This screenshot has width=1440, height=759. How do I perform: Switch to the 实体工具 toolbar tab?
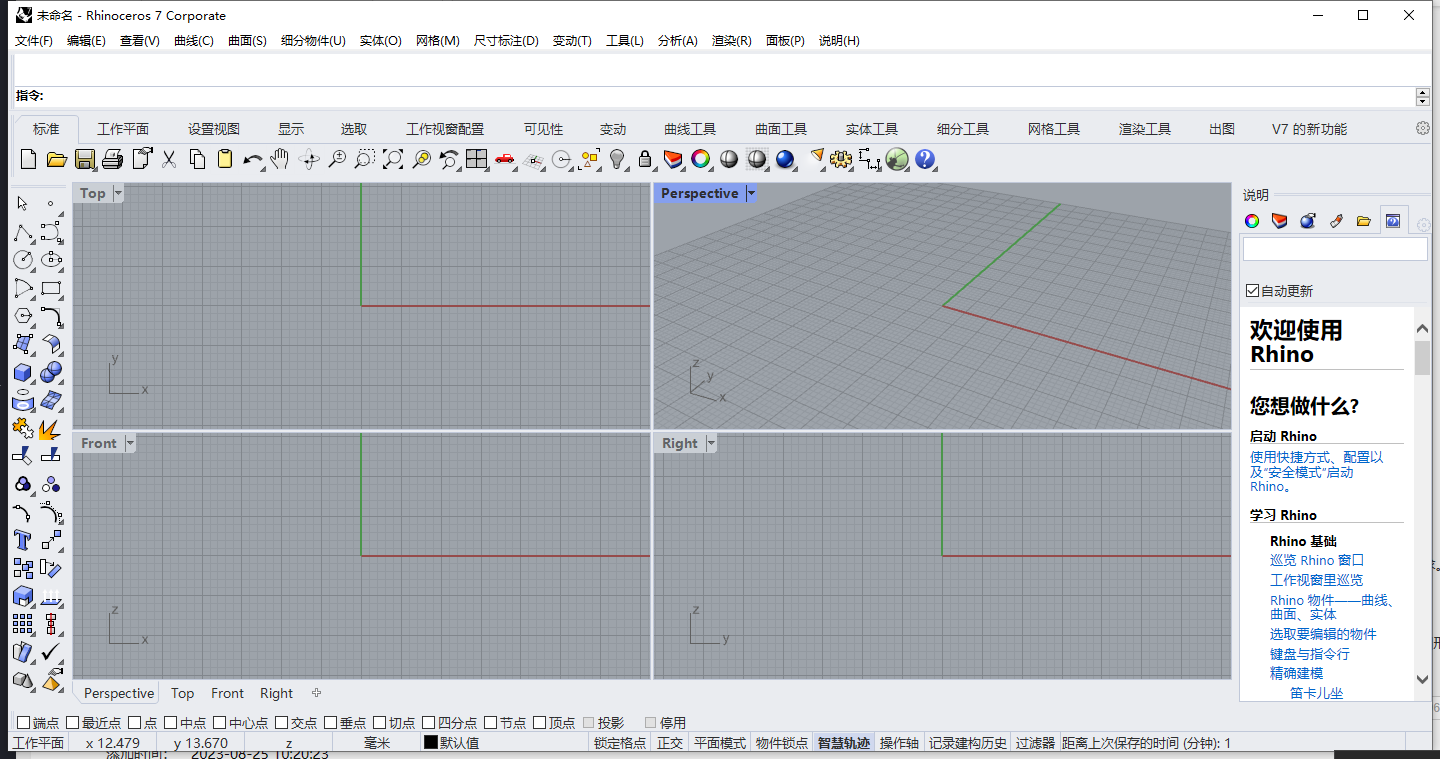click(872, 129)
